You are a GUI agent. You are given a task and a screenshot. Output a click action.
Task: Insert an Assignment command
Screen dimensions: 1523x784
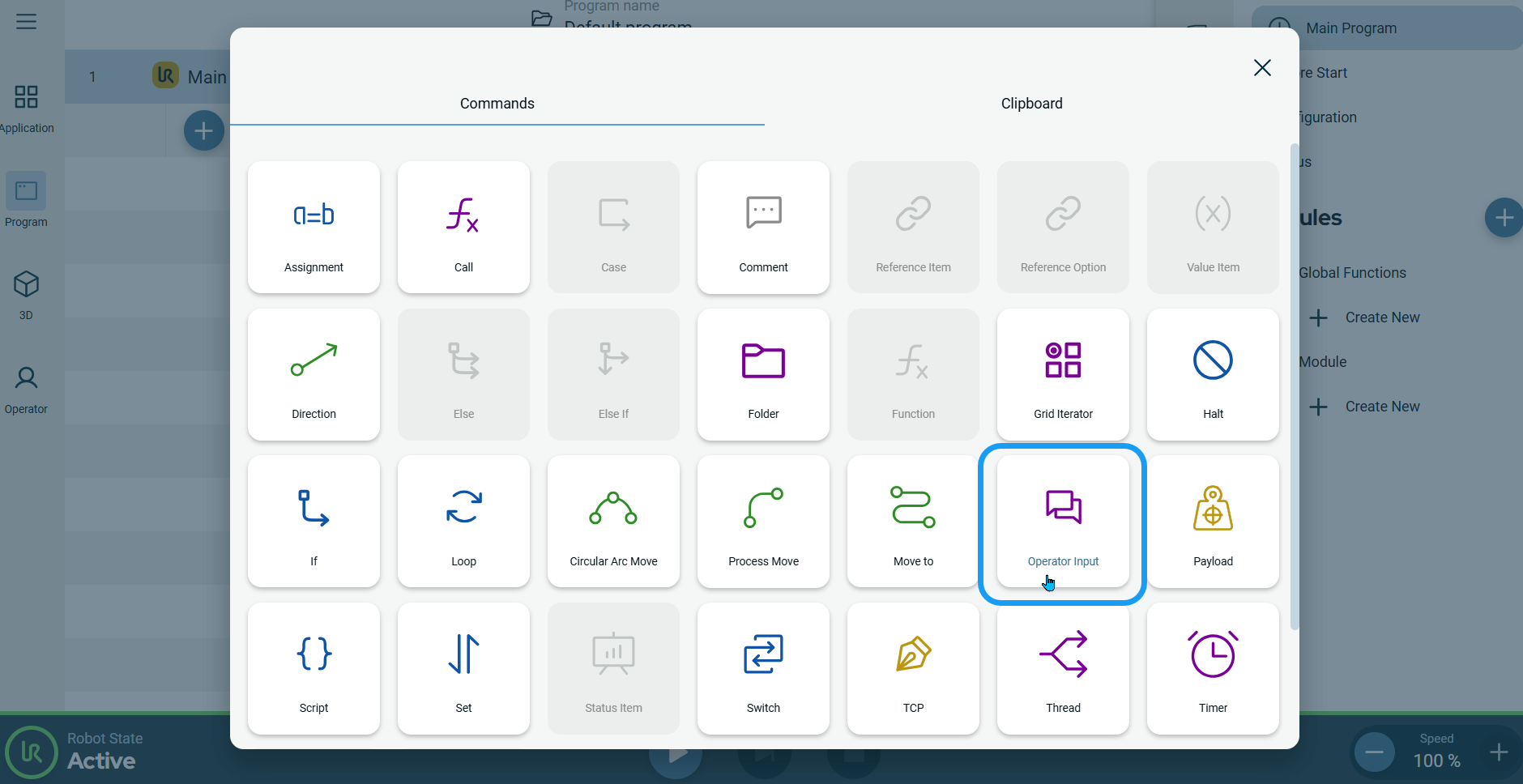[314, 228]
